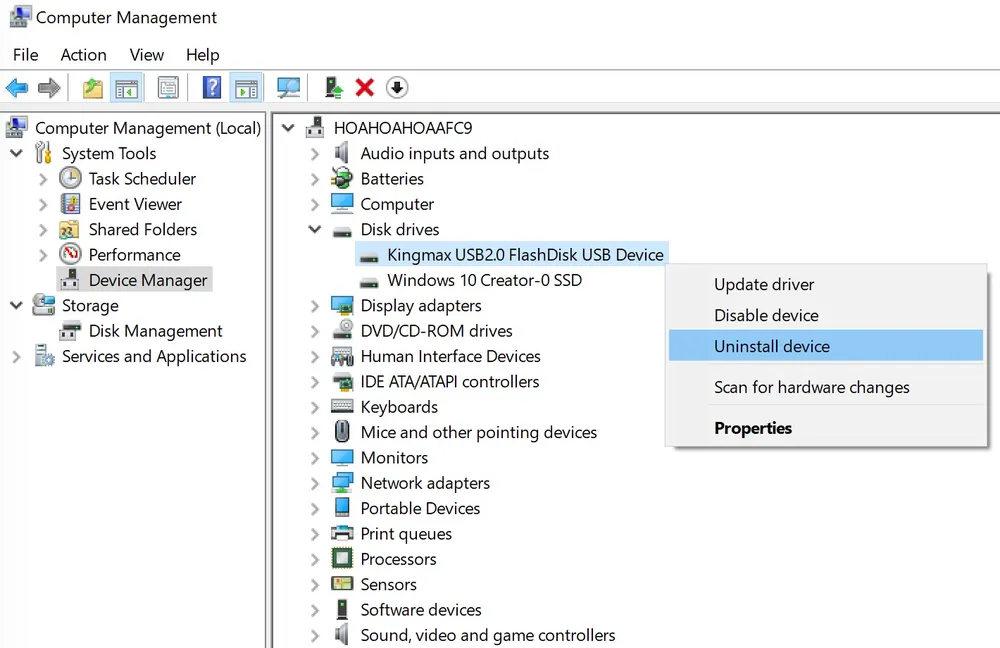The image size is (1000, 648).
Task: Click the Services and Applications icon
Action: click(45, 356)
